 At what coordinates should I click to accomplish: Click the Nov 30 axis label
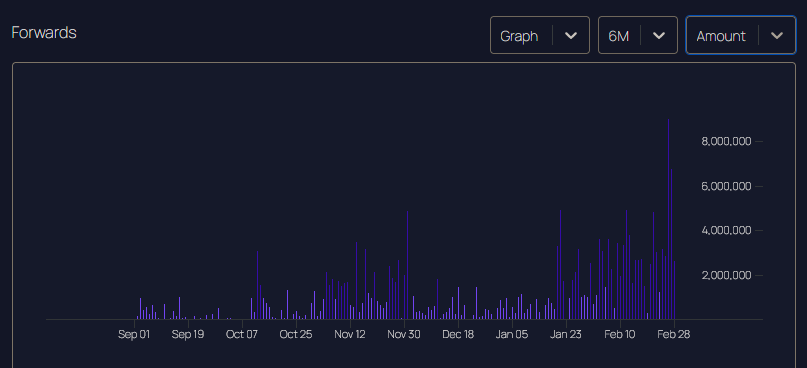(404, 335)
